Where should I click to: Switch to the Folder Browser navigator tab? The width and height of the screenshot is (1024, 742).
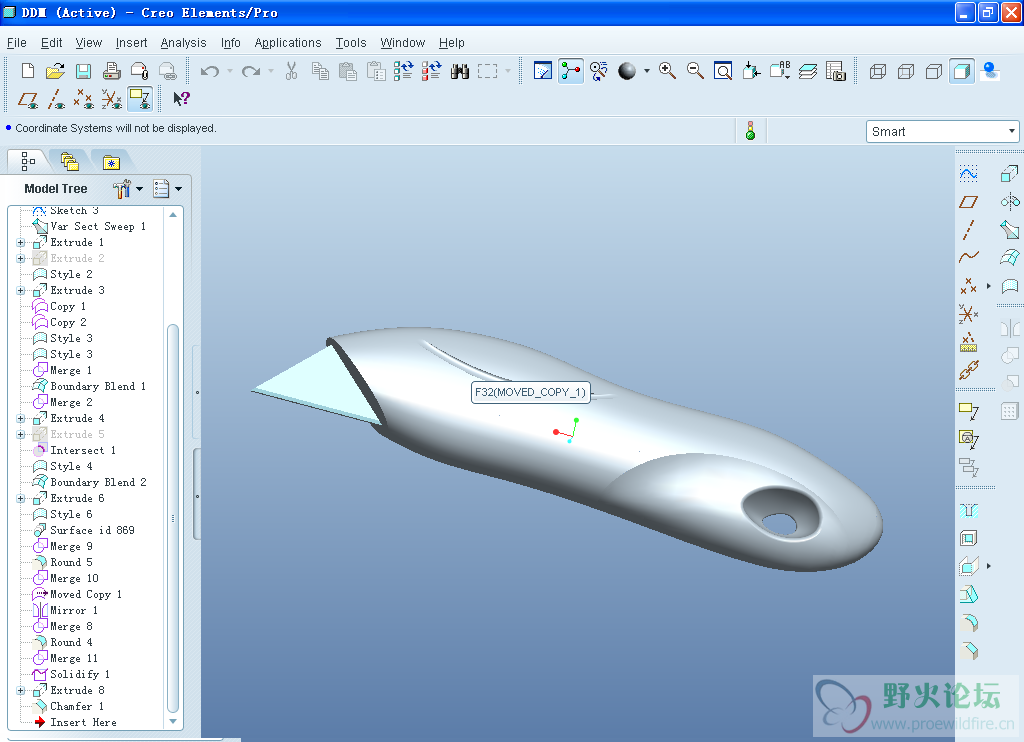tap(69, 161)
